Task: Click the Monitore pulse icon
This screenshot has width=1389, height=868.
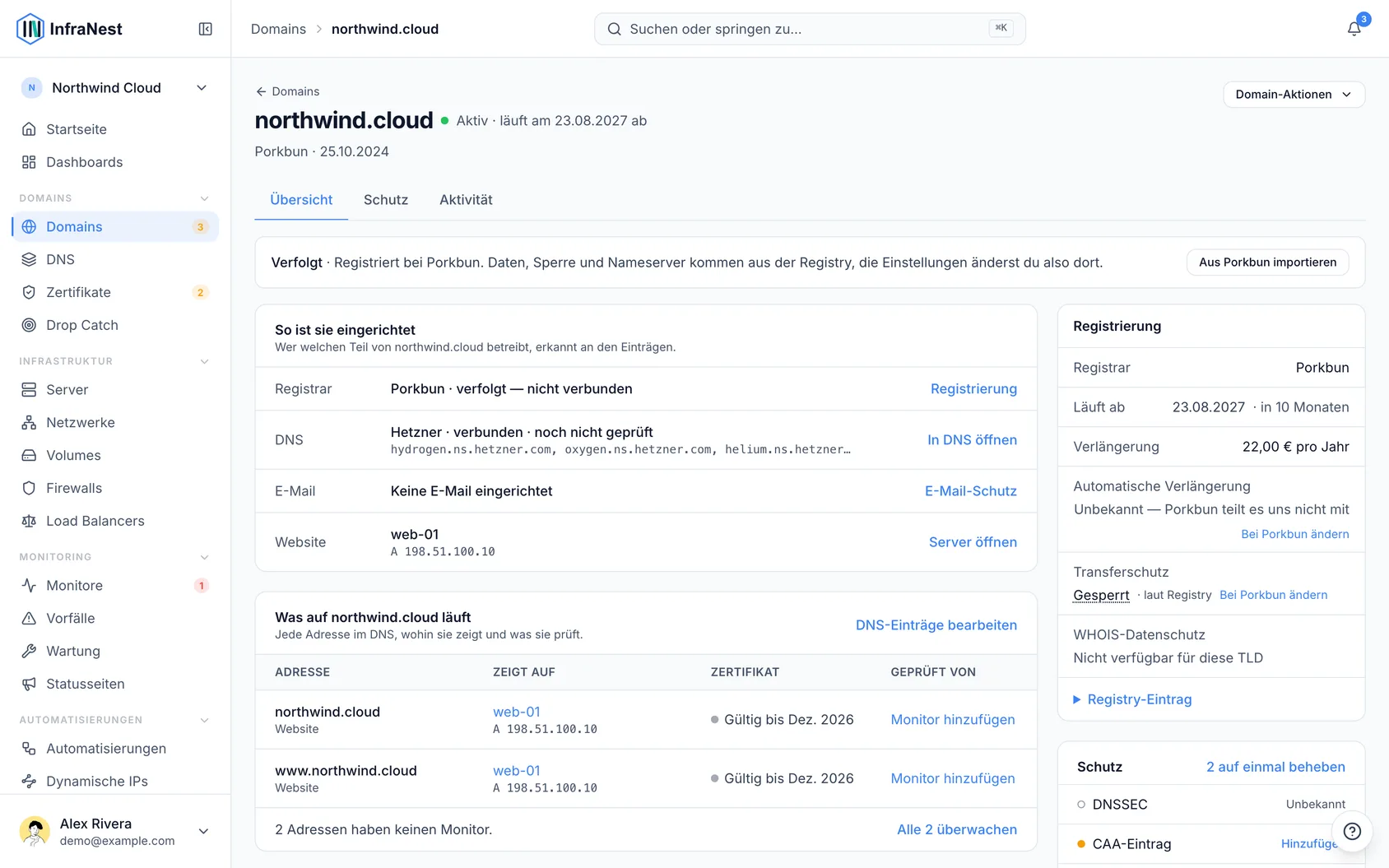Action: [29, 585]
